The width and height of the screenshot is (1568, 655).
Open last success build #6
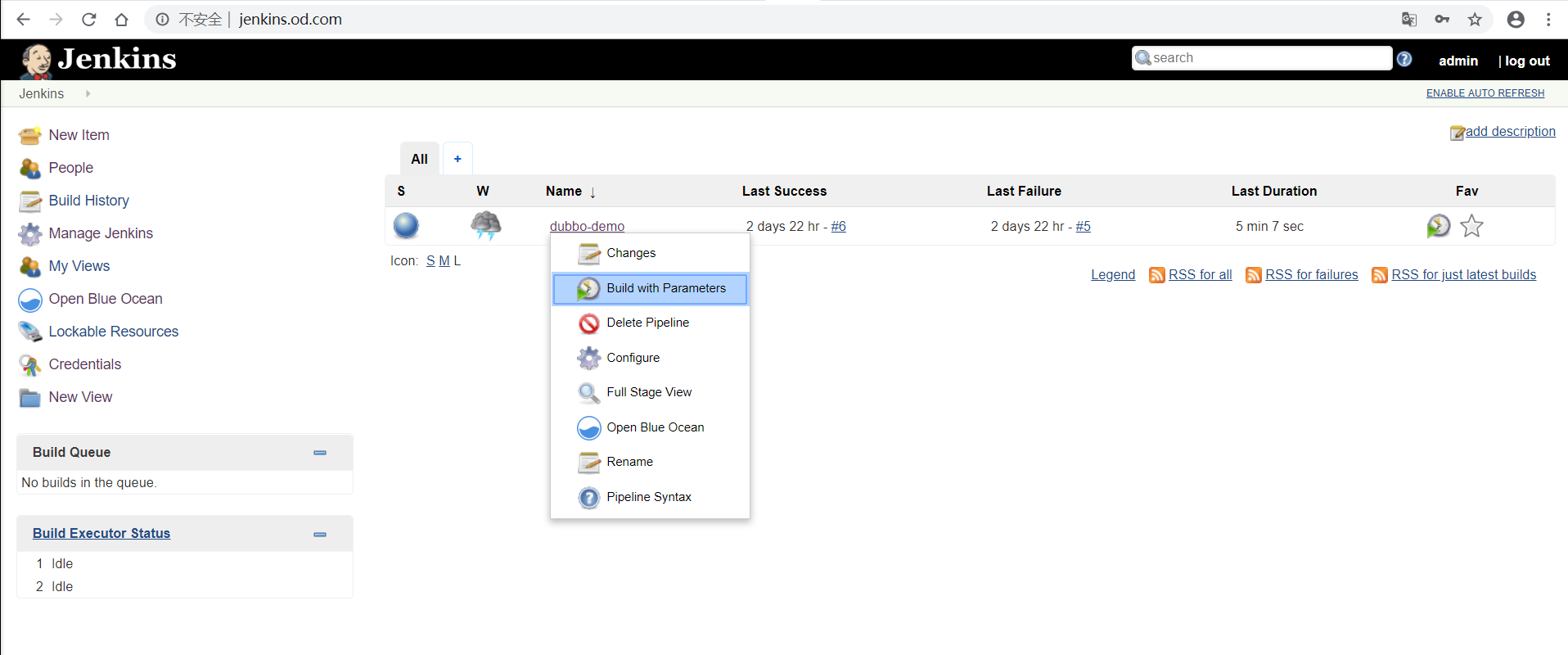point(839,227)
